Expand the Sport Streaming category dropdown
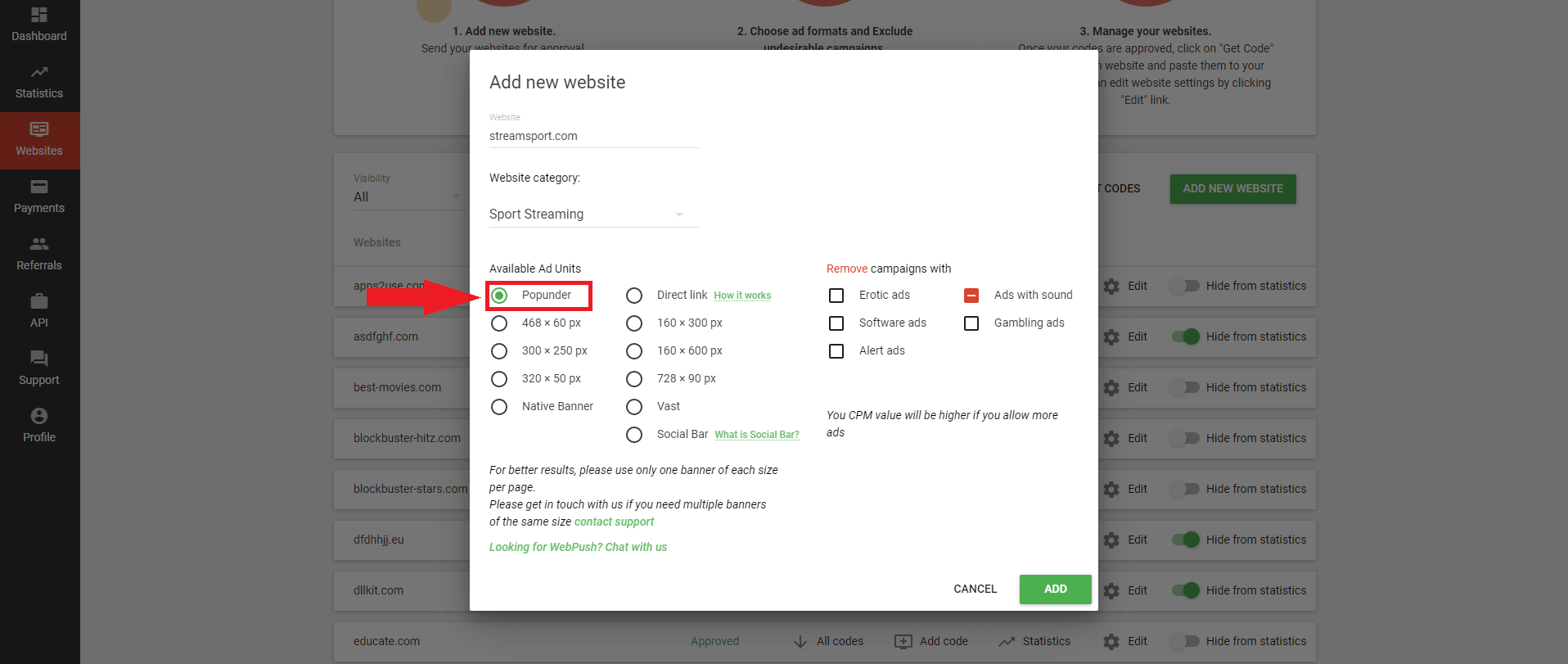Screen dimensions: 1568x664 tap(593, 215)
